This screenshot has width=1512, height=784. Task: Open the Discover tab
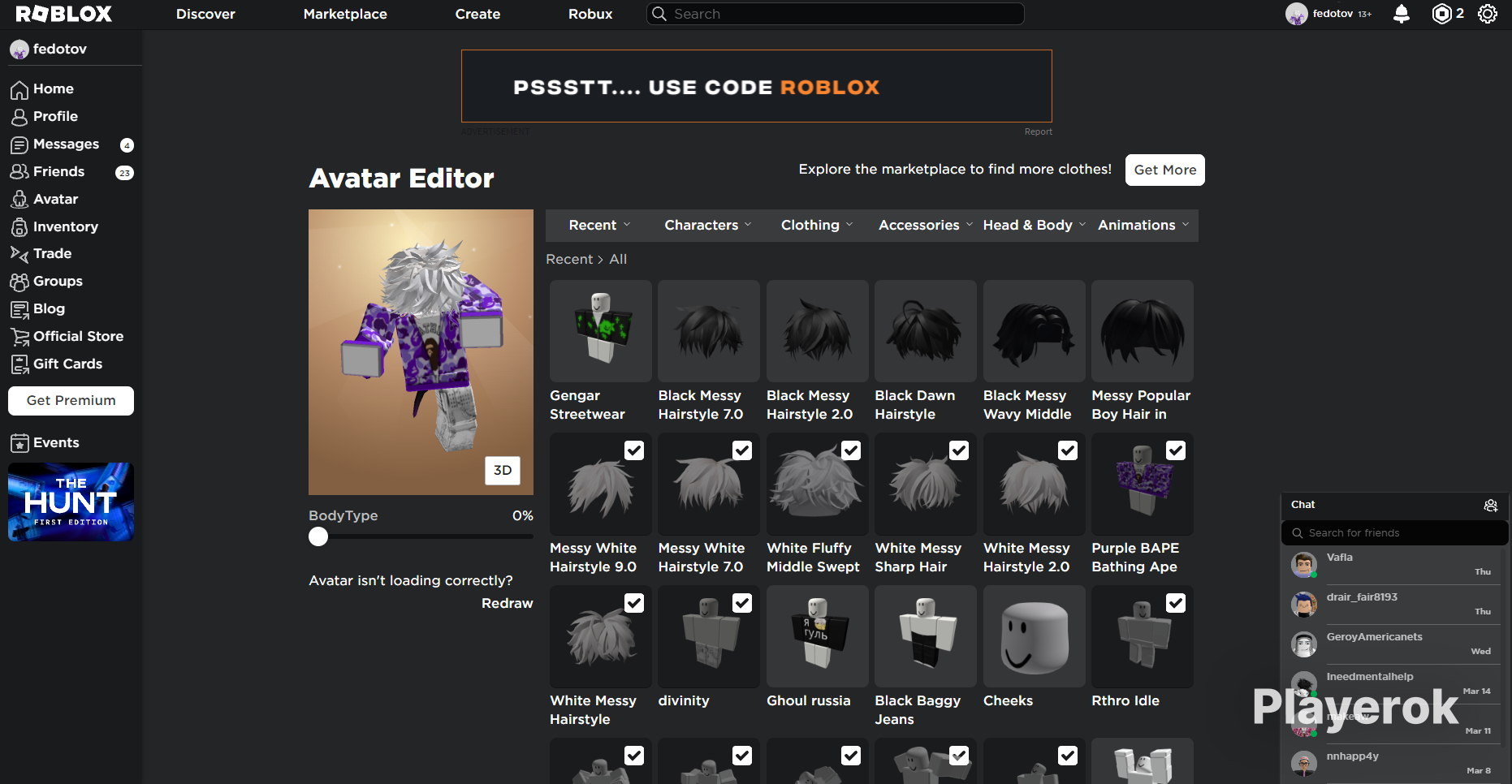205,14
